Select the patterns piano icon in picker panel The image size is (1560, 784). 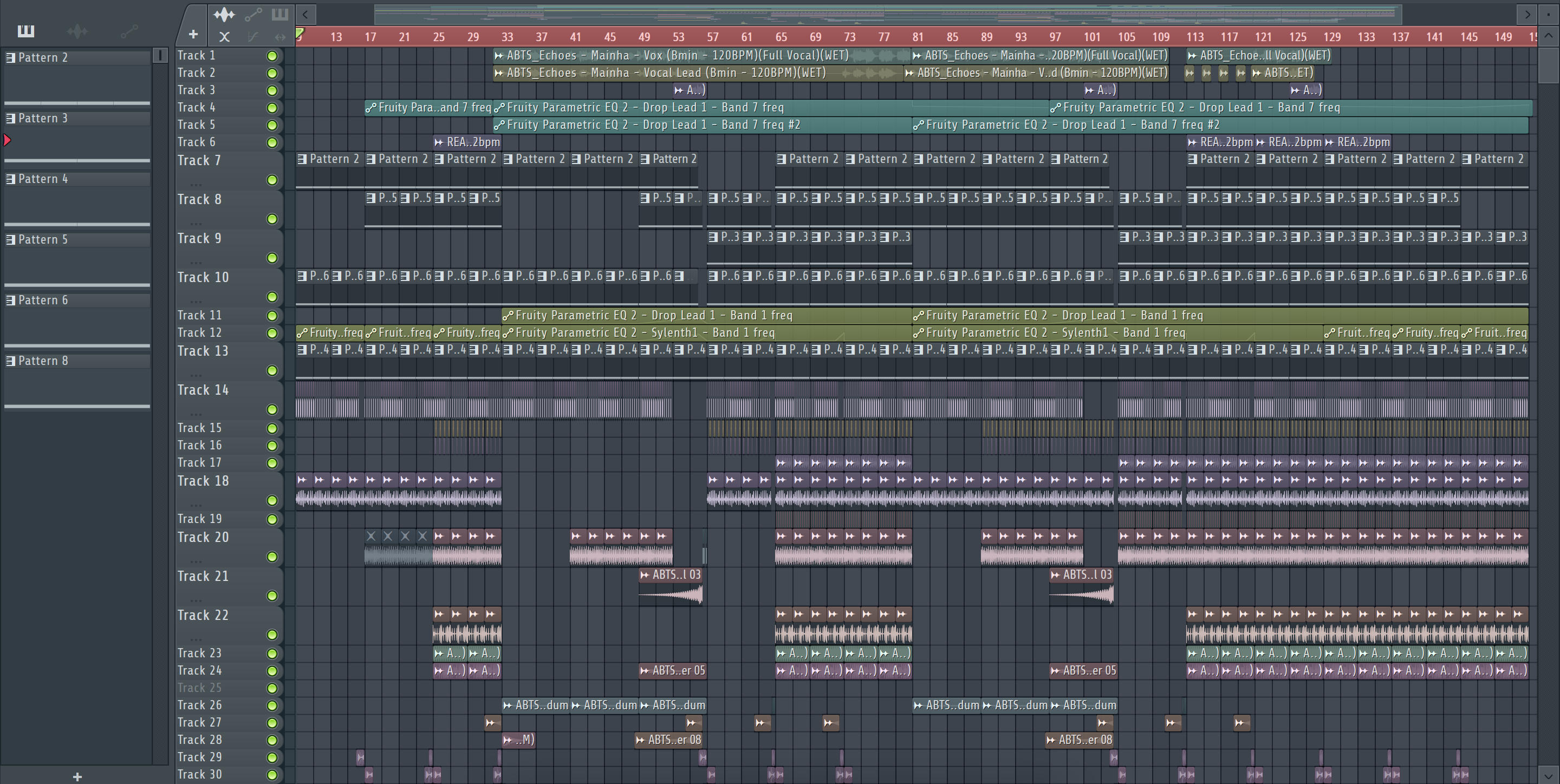pos(26,31)
